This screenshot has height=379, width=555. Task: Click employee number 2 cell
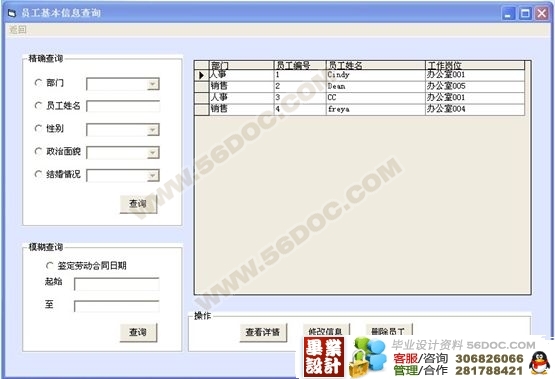pyautogui.click(x=300, y=87)
